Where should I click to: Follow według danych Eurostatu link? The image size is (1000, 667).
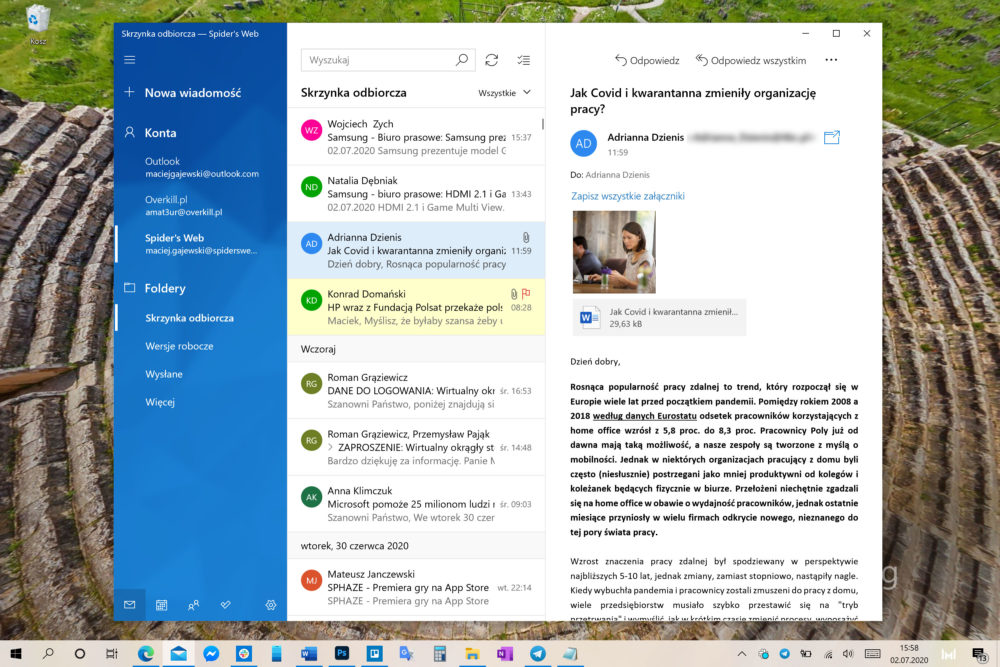click(x=644, y=416)
